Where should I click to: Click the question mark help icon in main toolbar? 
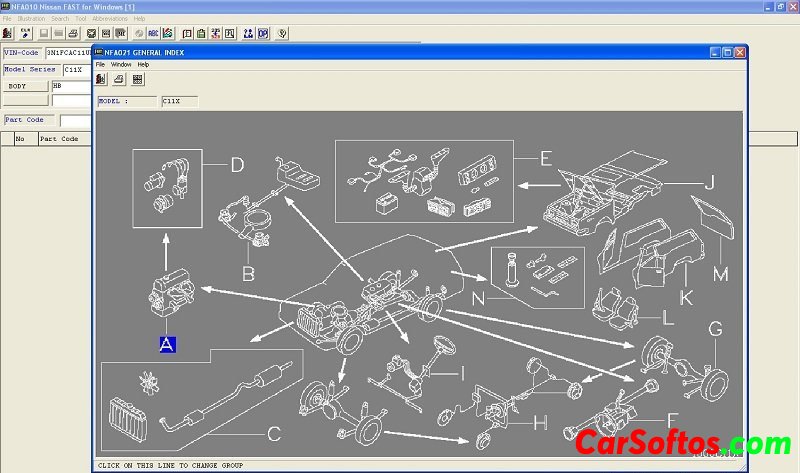pos(283,33)
